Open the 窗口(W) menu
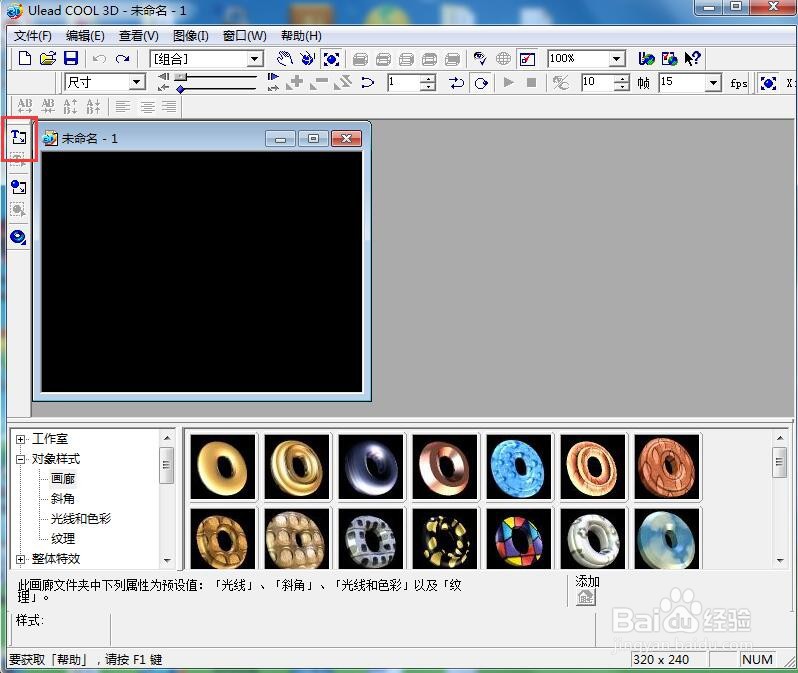This screenshot has height=673, width=798. pyautogui.click(x=244, y=36)
